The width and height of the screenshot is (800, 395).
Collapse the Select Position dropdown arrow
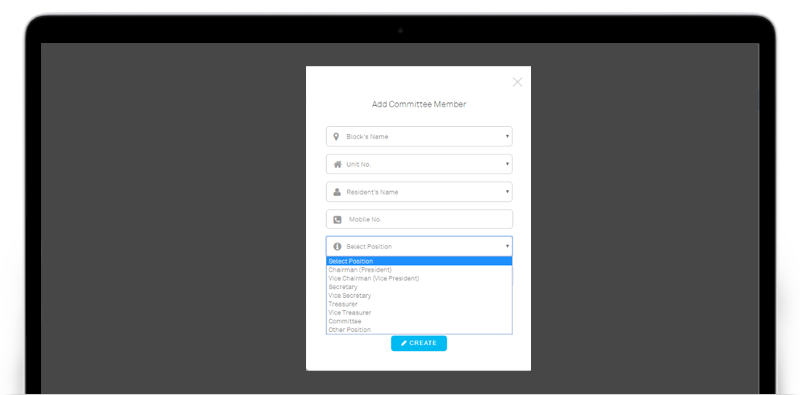click(507, 246)
